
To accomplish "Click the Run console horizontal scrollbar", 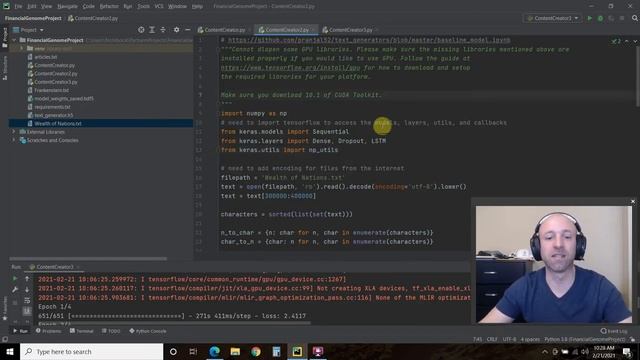I will click(x=174, y=323).
